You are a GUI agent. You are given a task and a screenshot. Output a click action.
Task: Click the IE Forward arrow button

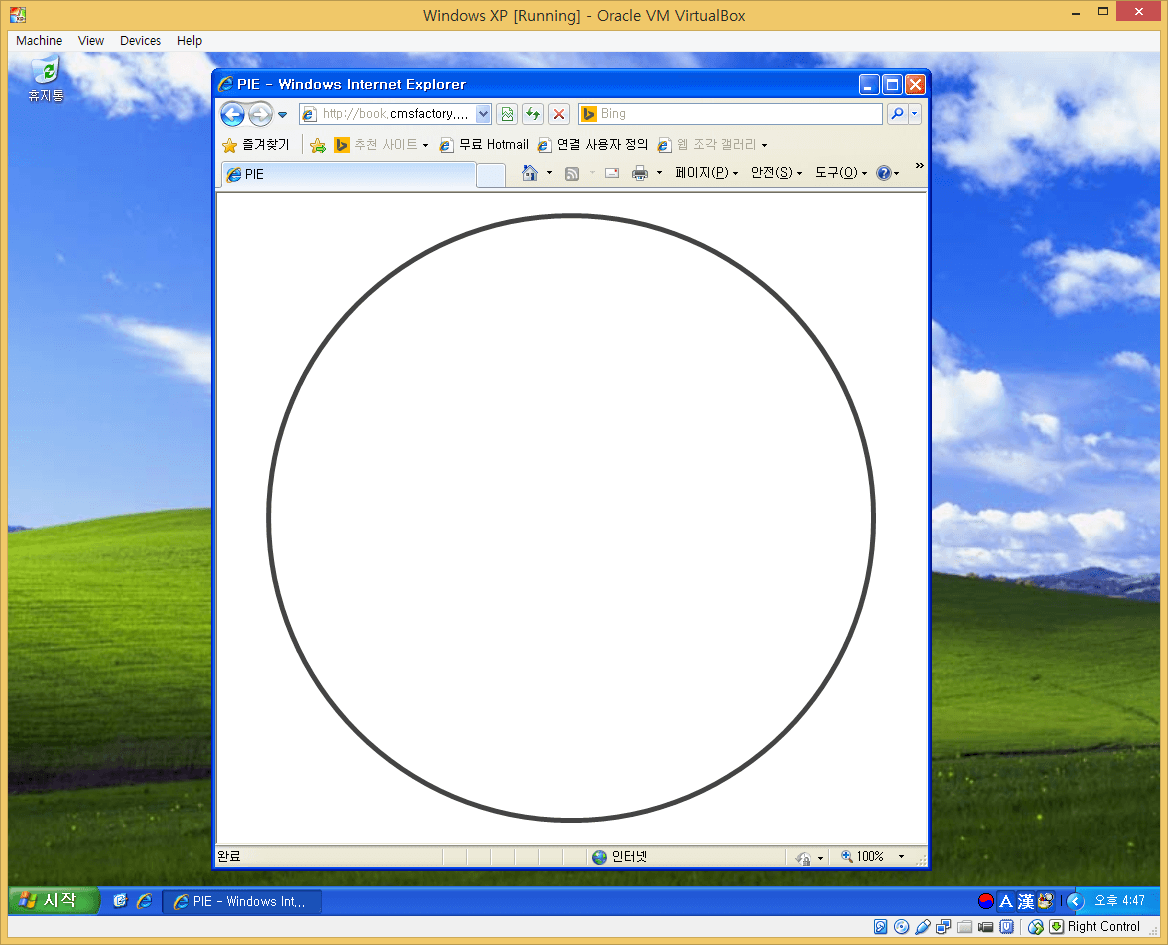[x=260, y=114]
